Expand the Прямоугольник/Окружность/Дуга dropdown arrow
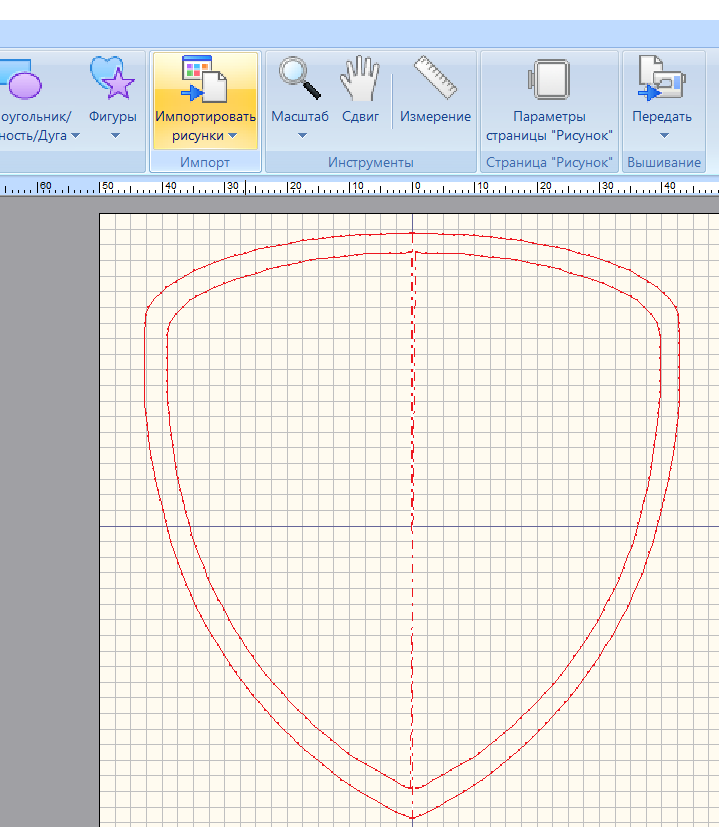Image resolution: width=719 pixels, height=827 pixels. click(76, 136)
